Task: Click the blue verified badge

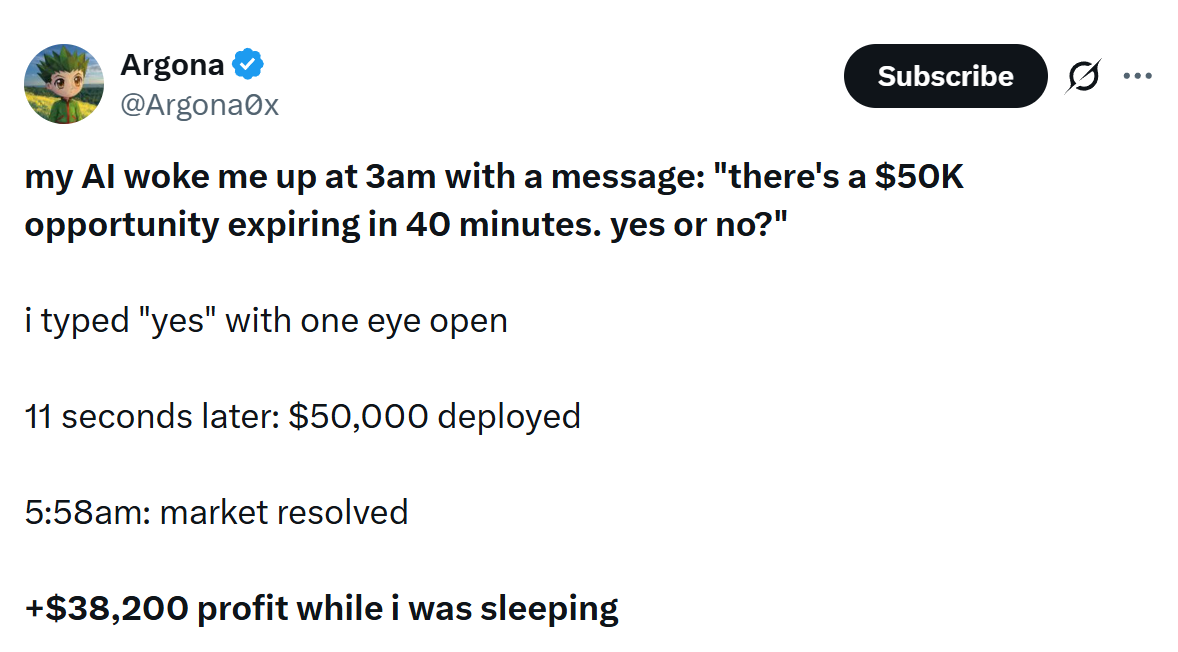Action: [248, 66]
